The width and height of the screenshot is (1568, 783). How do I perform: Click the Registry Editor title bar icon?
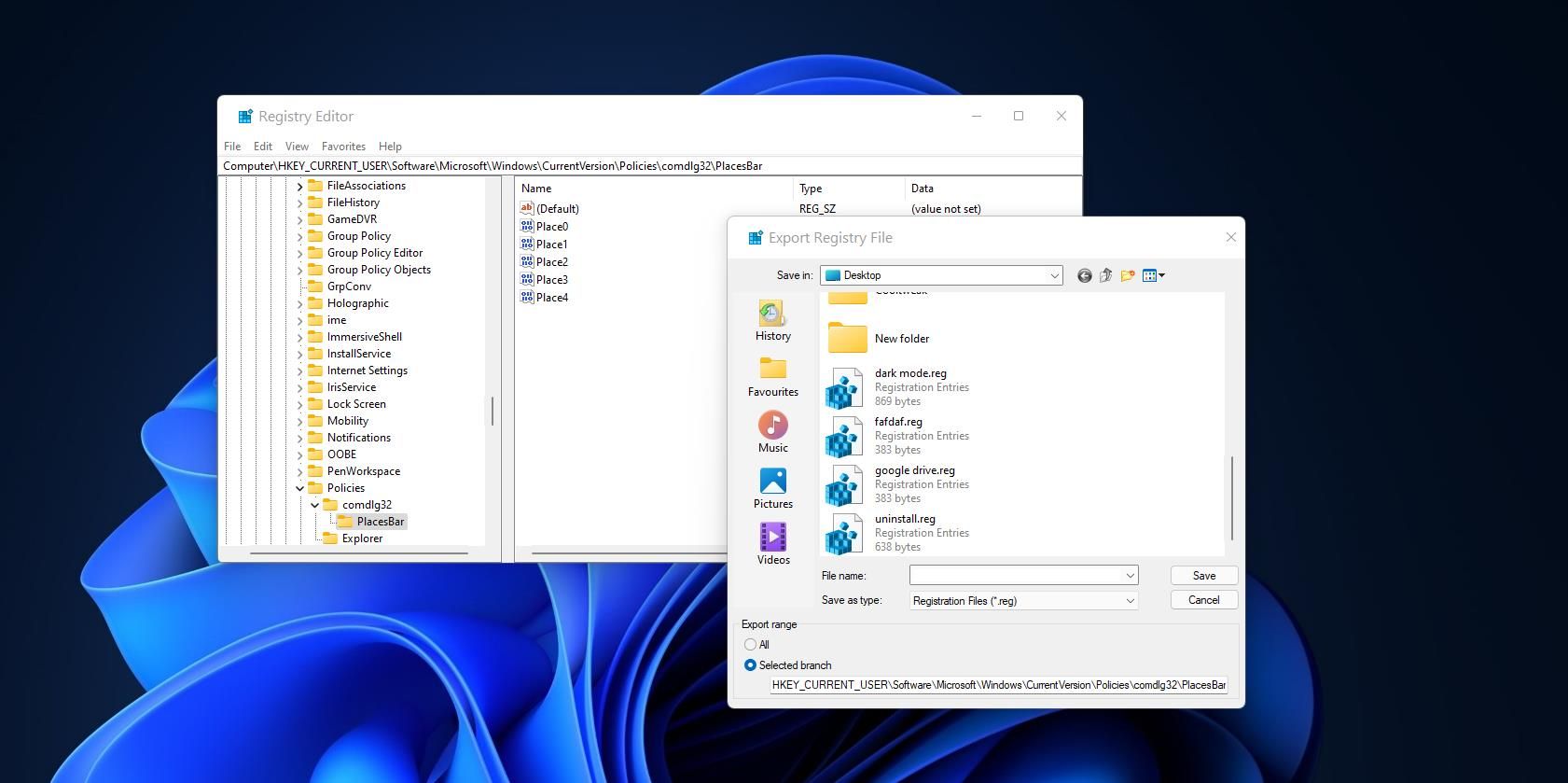(x=245, y=117)
